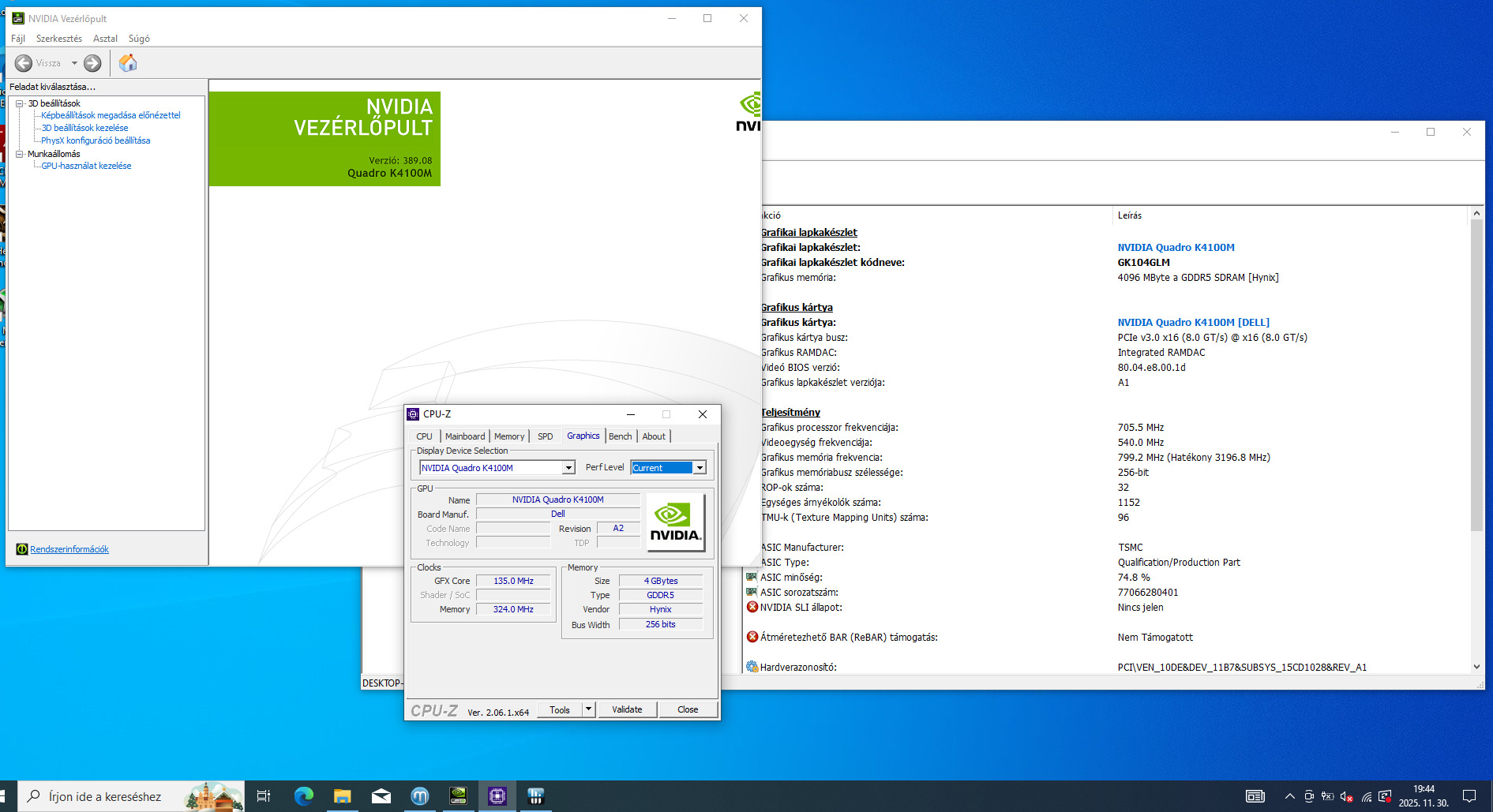Select the Graphics tab in CPU-Z
Viewport: 1493px width, 812px height.
point(583,436)
